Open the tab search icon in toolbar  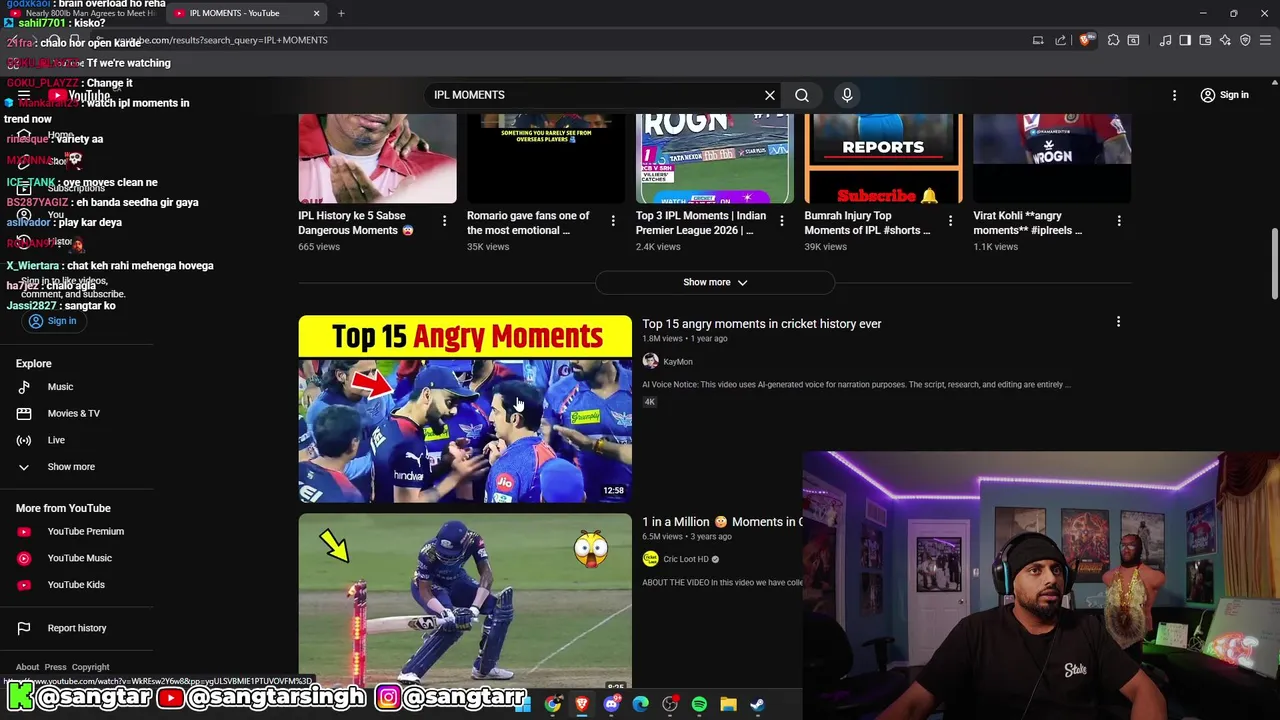(1133, 40)
